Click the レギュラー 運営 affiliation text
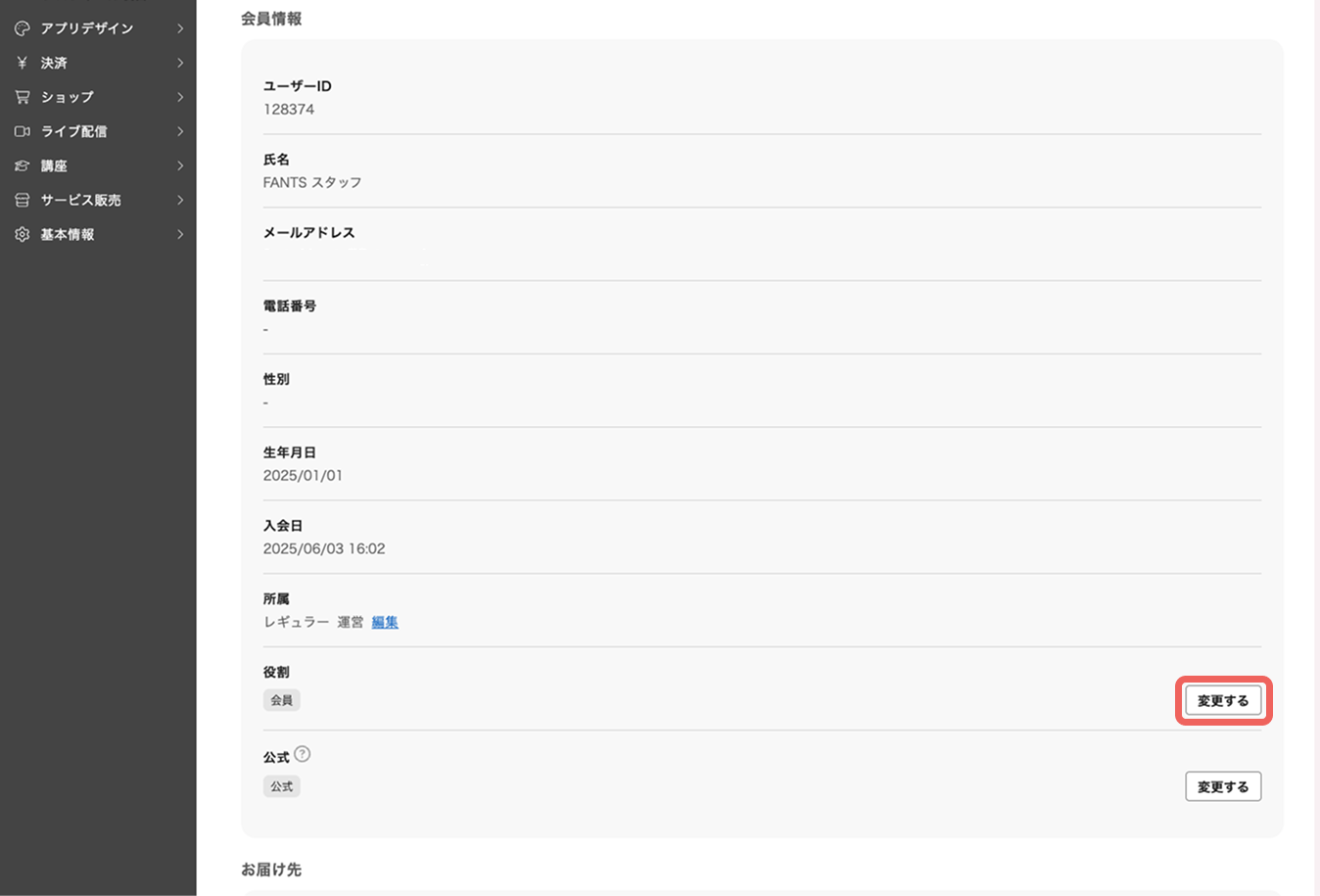This screenshot has height=896, width=1320. point(313,622)
